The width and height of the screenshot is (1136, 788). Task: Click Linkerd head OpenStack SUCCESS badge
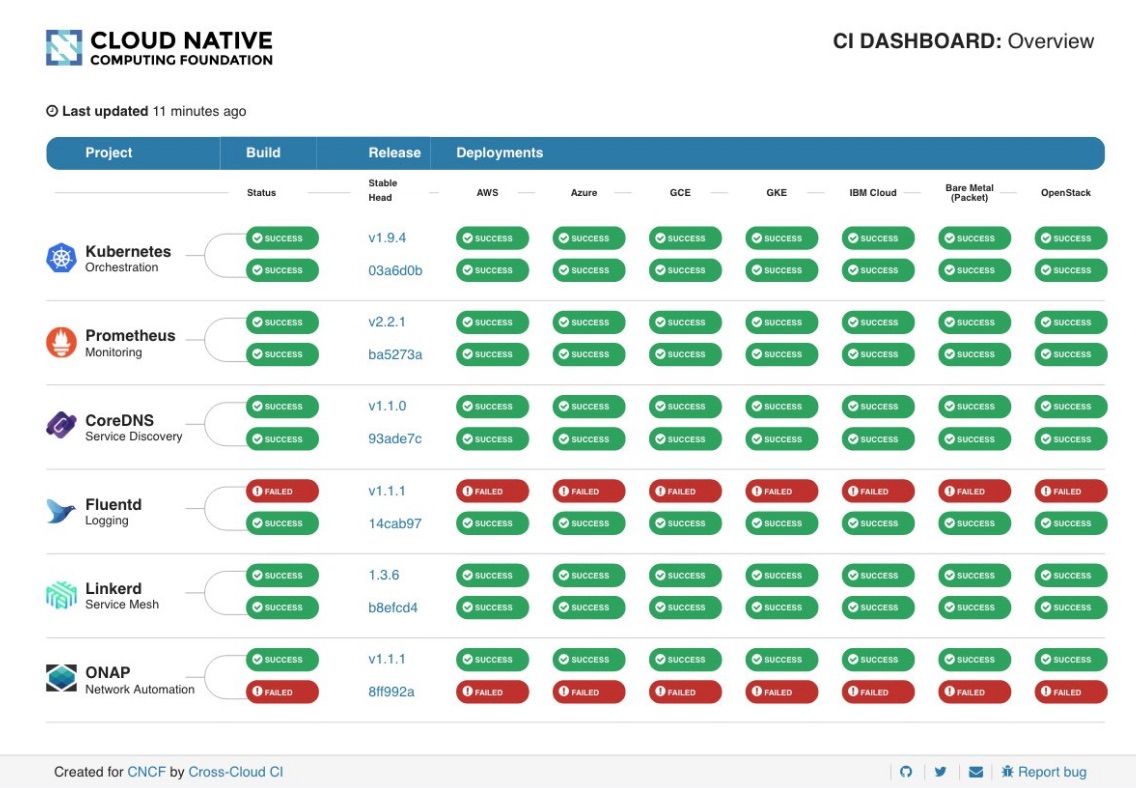[1071, 607]
